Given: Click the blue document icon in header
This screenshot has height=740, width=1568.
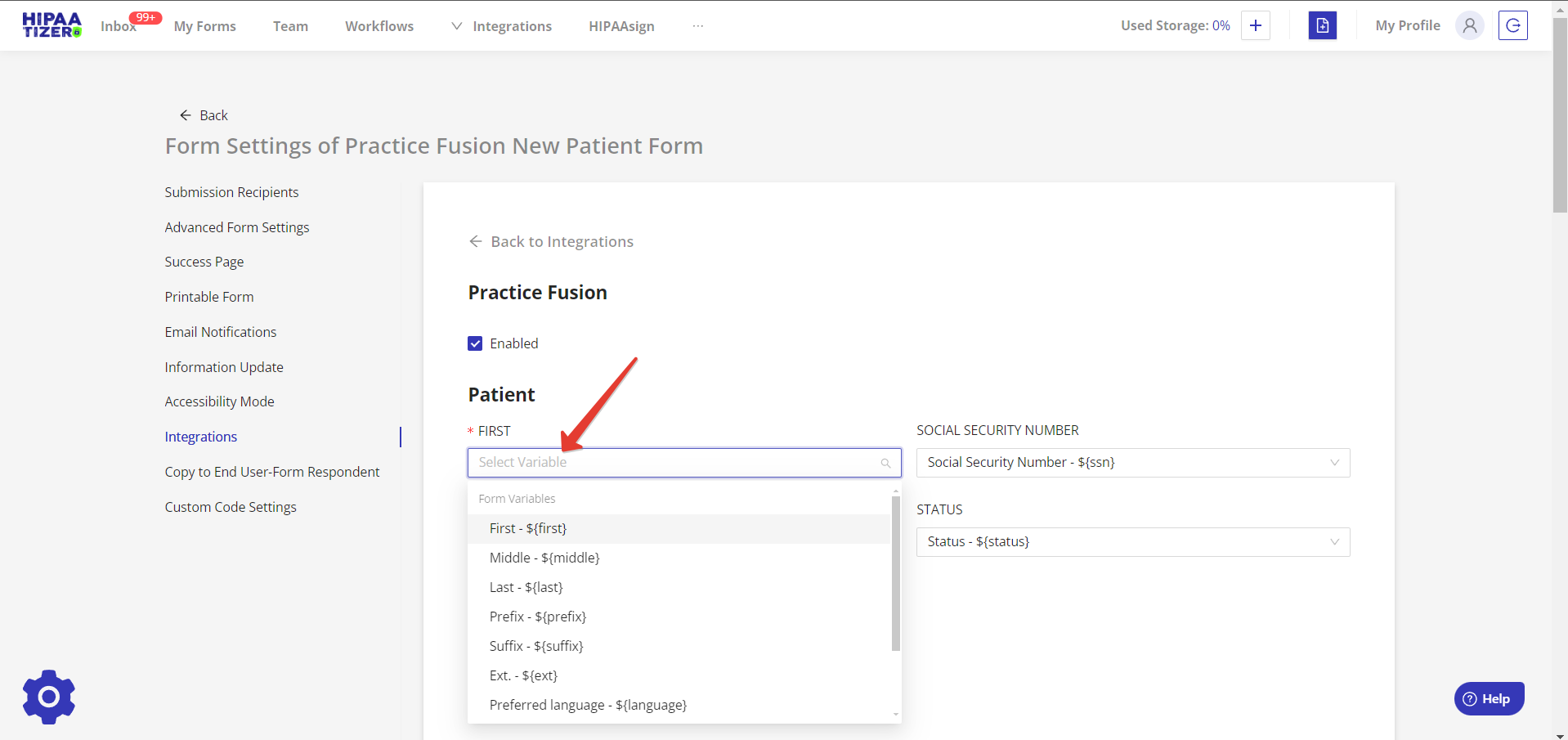Looking at the screenshot, I should [x=1322, y=25].
